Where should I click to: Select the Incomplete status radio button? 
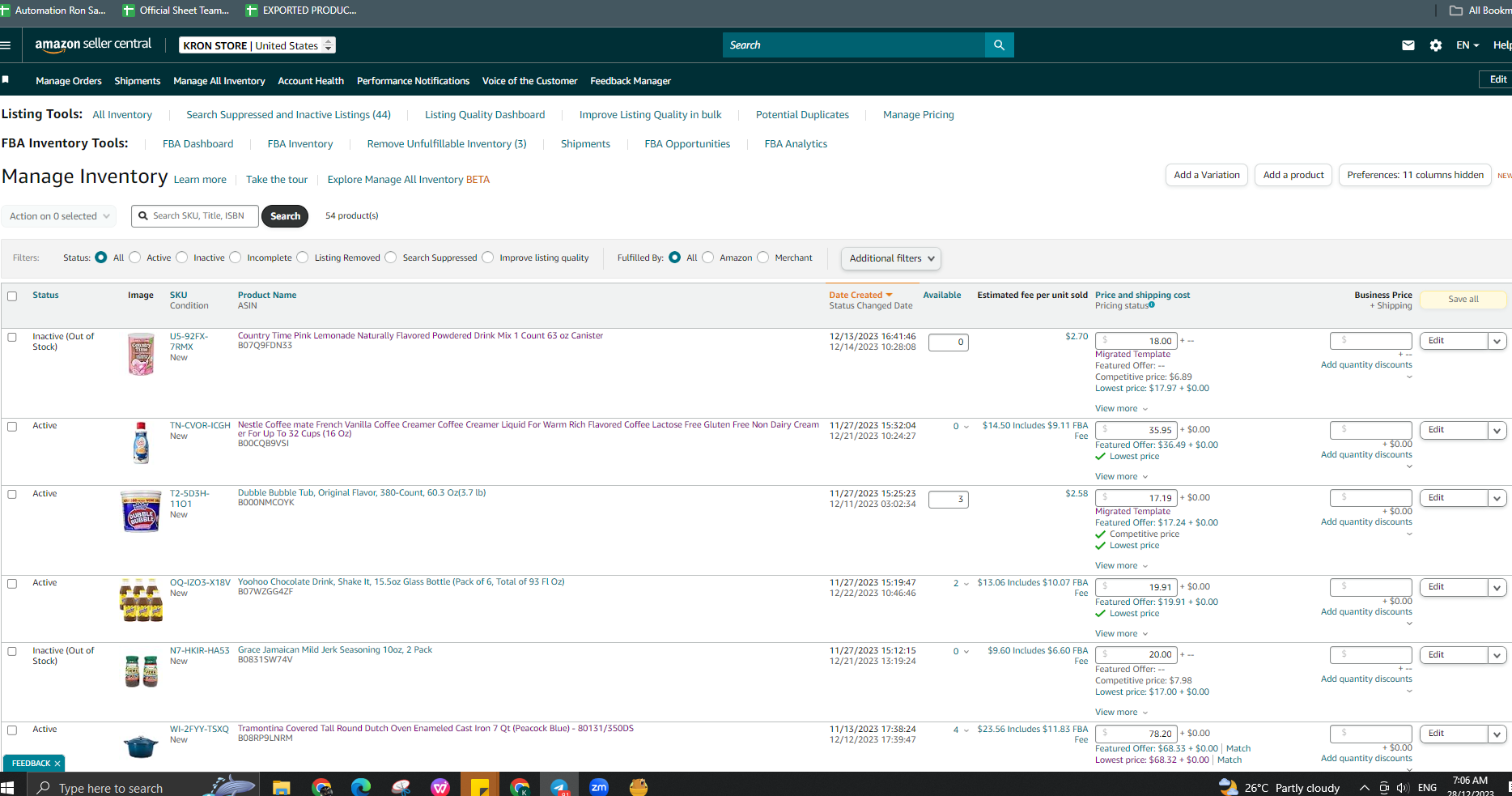(x=236, y=258)
